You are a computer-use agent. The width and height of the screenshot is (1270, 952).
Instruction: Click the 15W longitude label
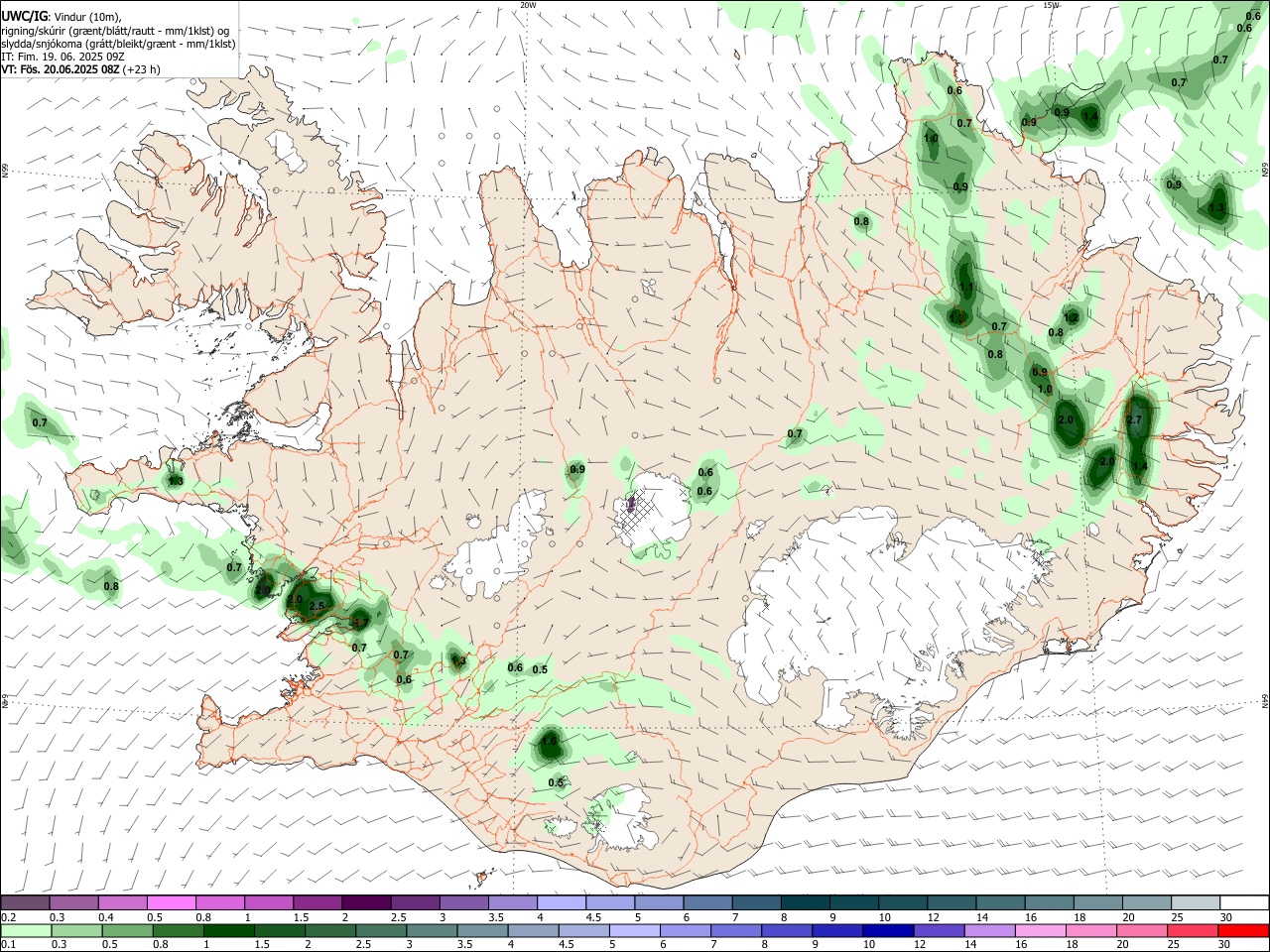1052,5
